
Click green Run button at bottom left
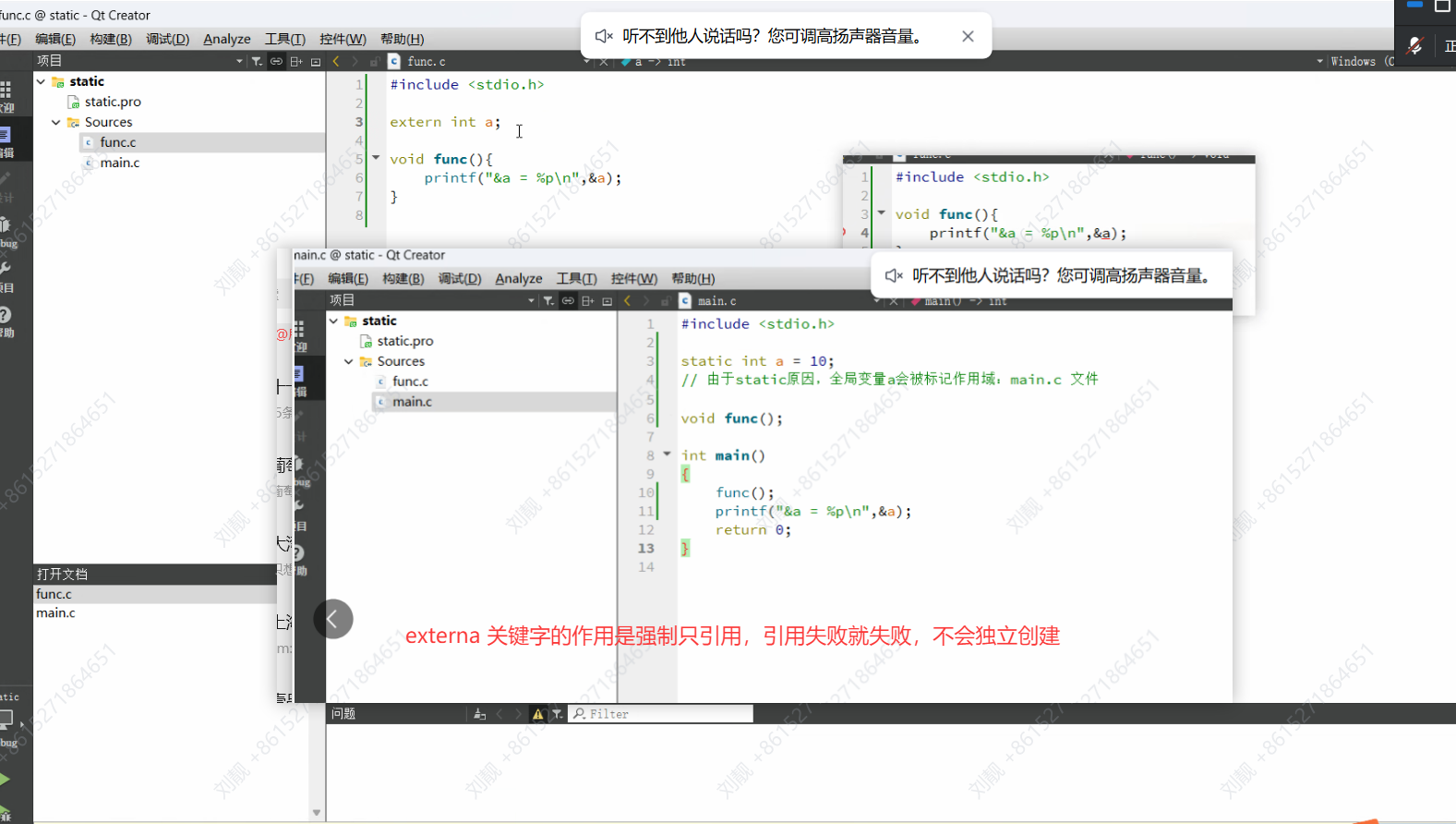tap(6, 781)
